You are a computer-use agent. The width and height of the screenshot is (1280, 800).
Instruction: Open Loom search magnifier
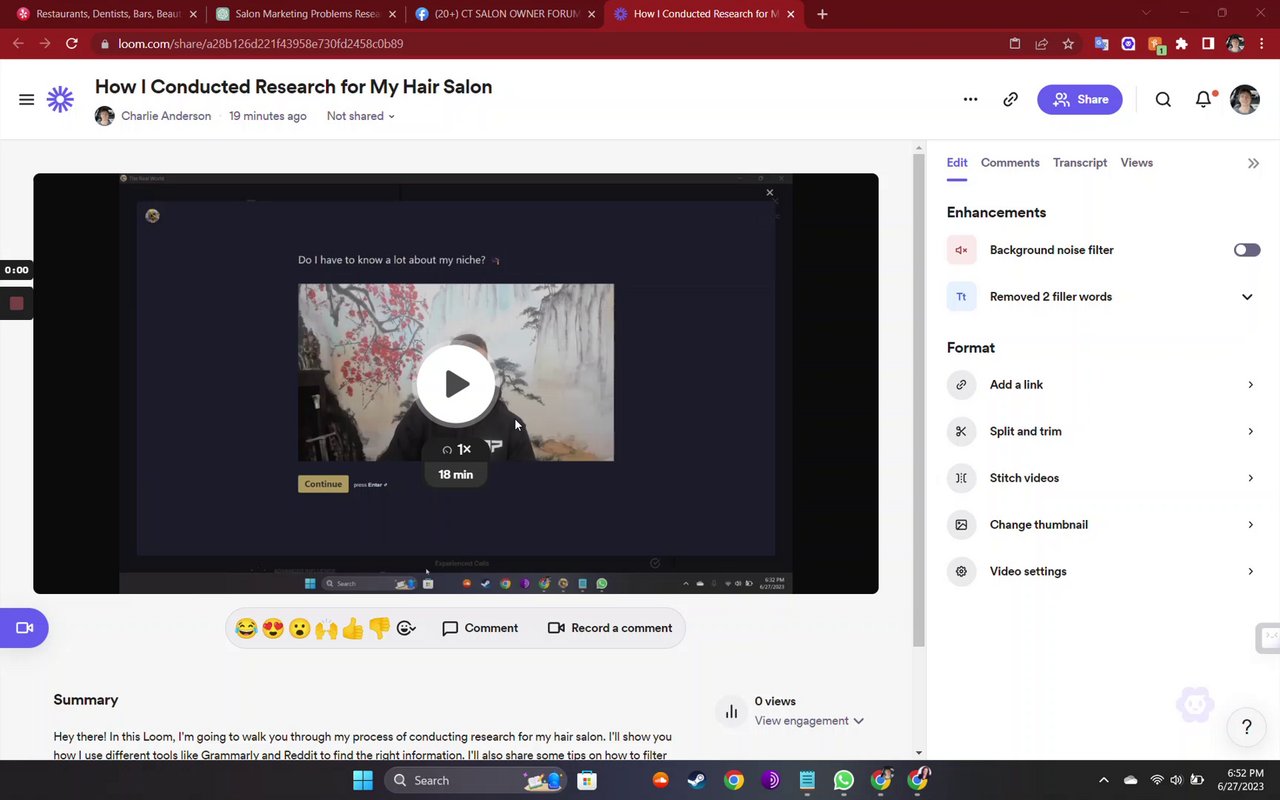[1163, 99]
